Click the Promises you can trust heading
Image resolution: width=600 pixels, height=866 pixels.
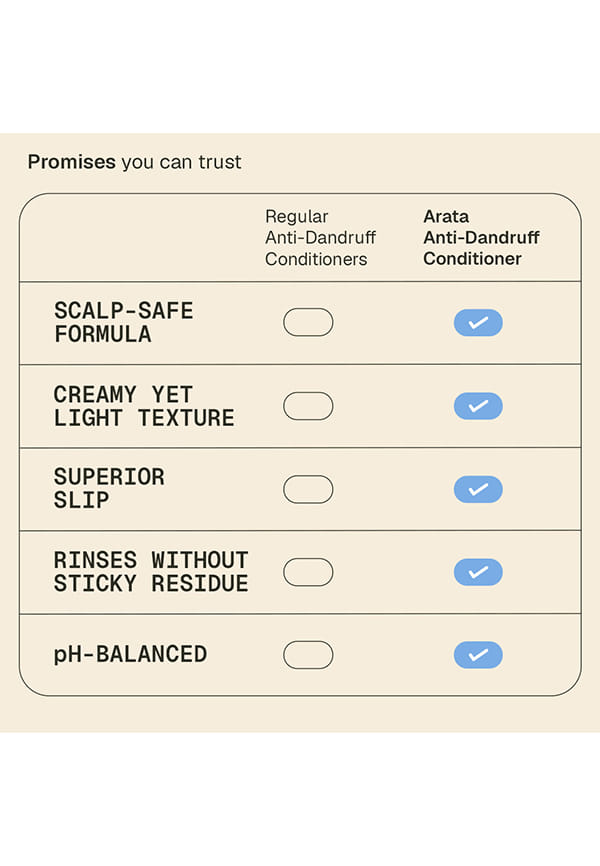pyautogui.click(x=134, y=162)
